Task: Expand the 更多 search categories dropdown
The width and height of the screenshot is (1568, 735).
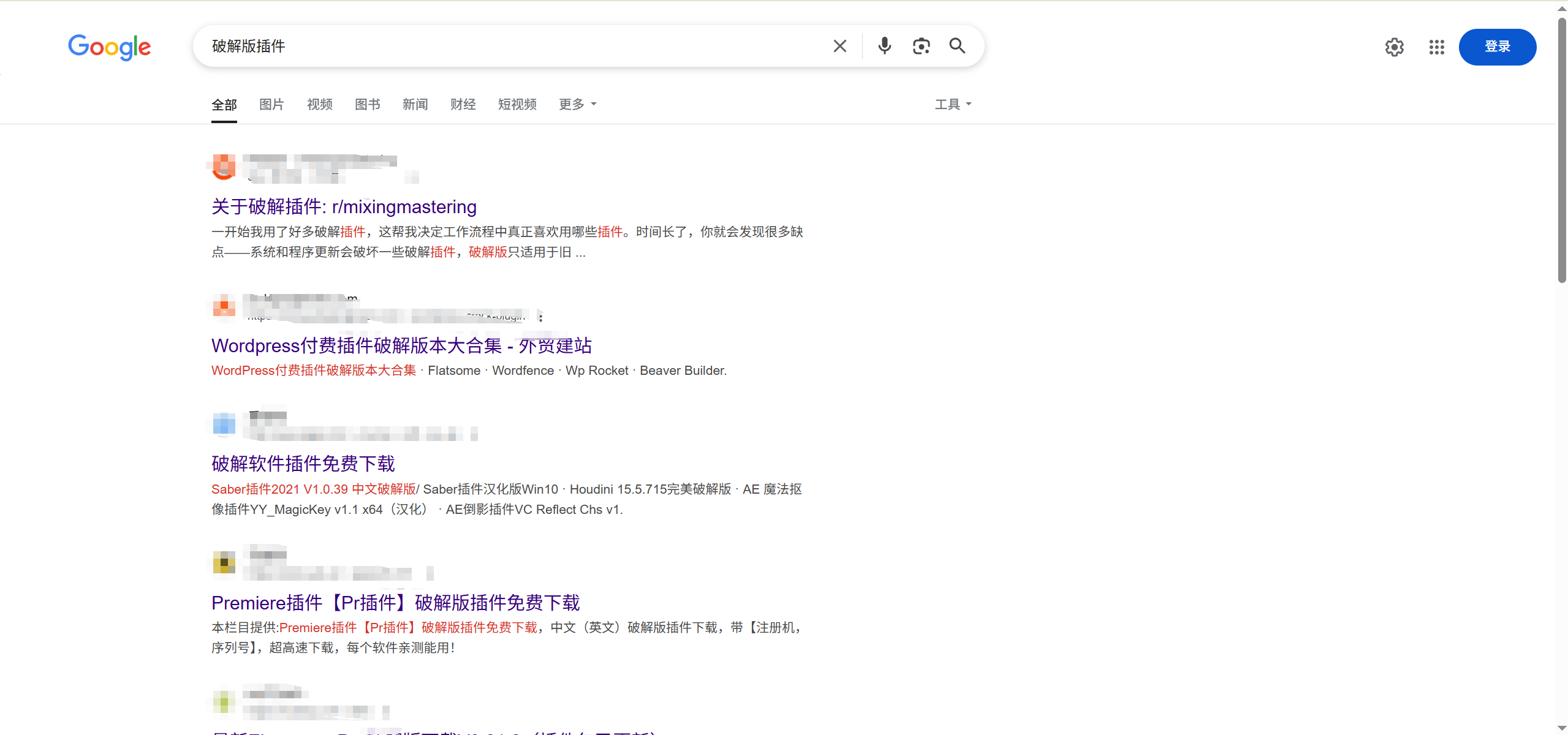Action: (x=576, y=104)
